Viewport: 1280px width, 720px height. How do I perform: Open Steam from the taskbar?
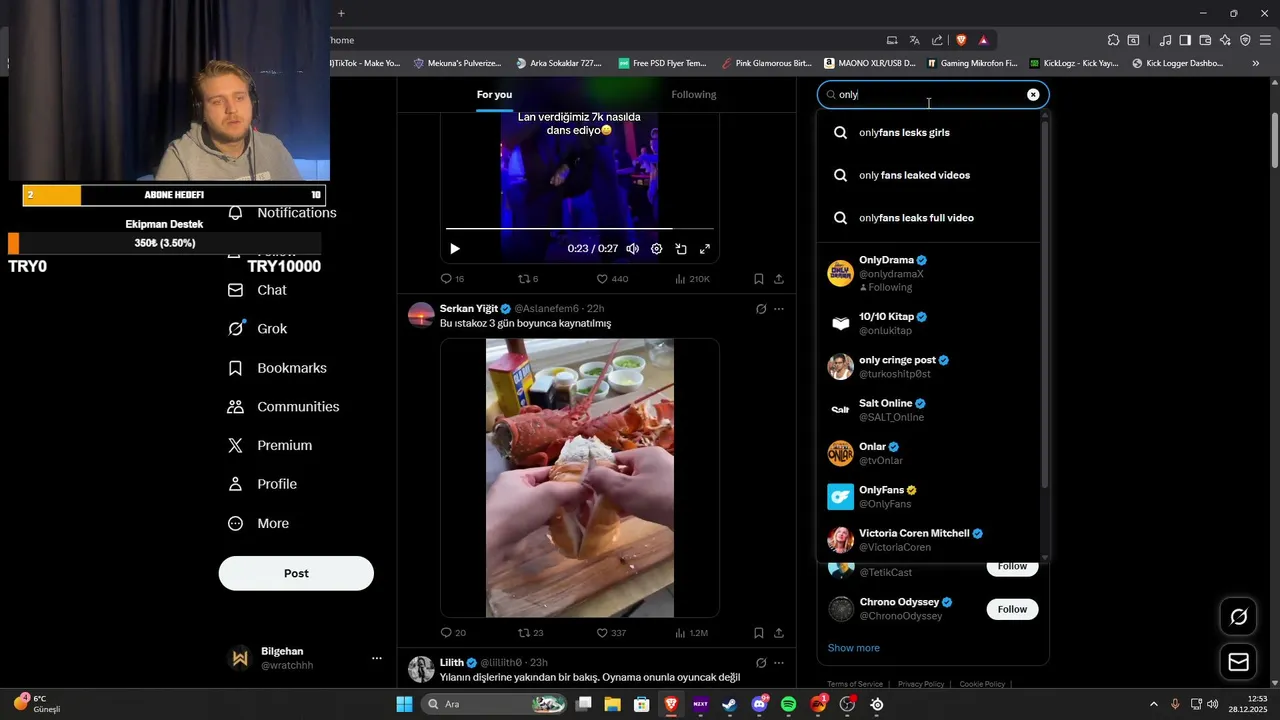click(729, 704)
